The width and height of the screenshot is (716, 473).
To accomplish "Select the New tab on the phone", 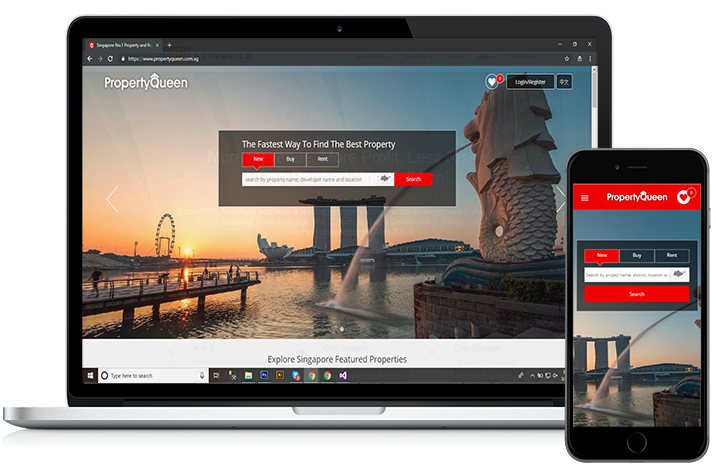I will 602,256.
